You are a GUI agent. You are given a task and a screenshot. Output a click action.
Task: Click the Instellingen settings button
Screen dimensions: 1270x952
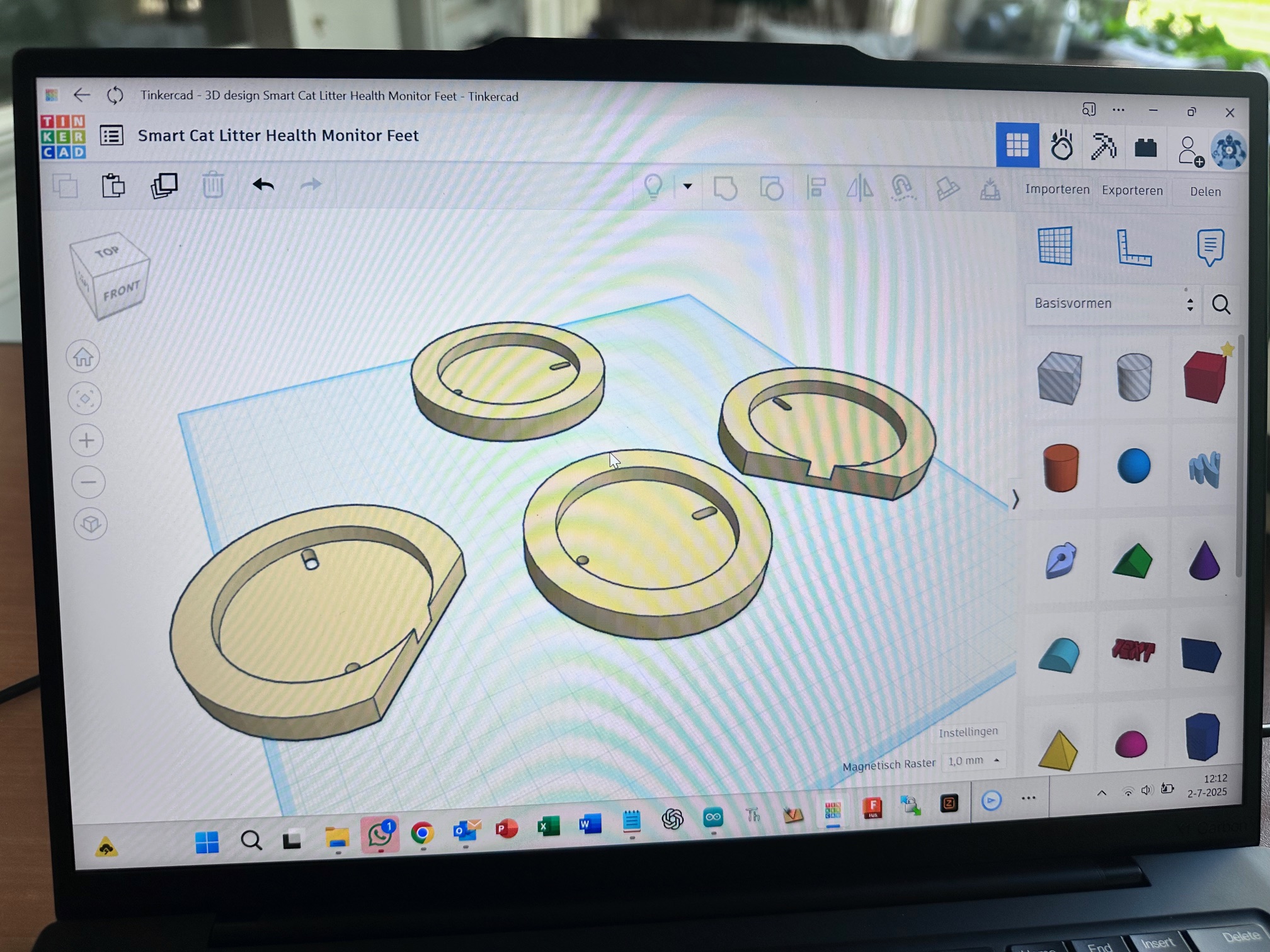tap(968, 732)
